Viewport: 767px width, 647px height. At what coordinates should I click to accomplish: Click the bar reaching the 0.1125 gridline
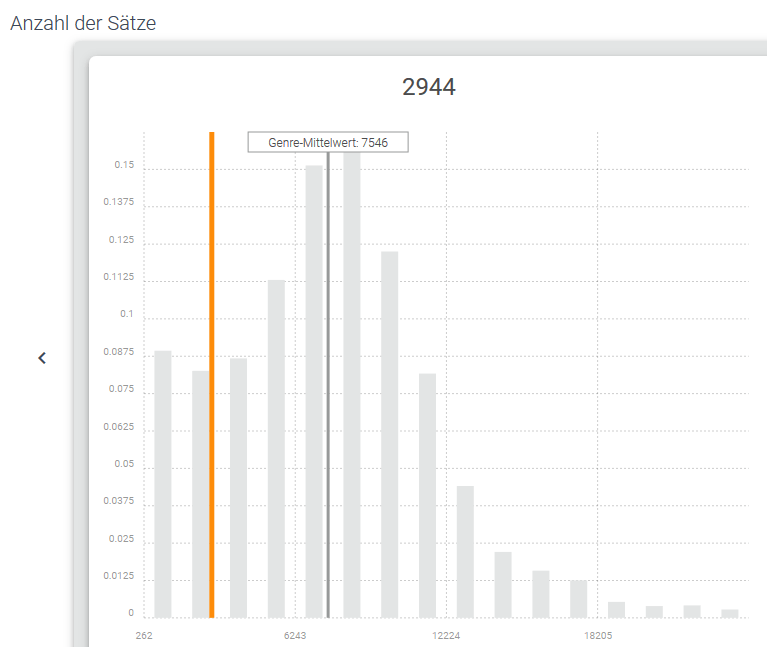[x=276, y=449]
